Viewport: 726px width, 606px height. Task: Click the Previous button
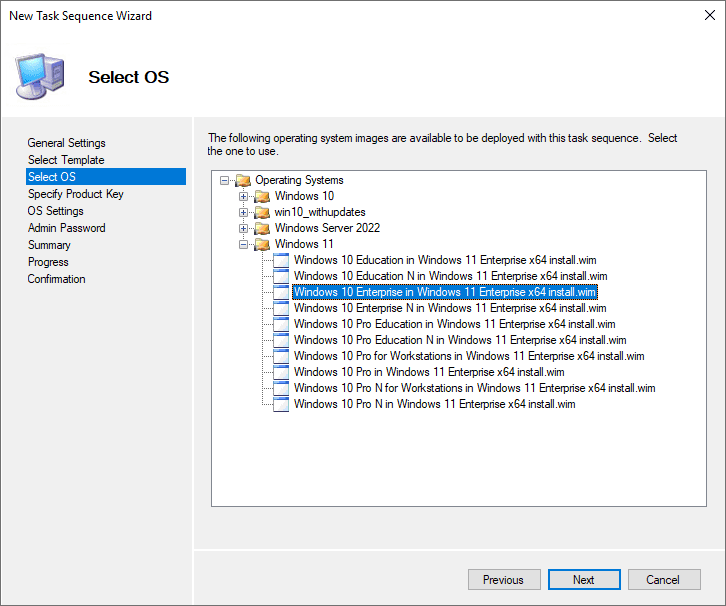[504, 580]
